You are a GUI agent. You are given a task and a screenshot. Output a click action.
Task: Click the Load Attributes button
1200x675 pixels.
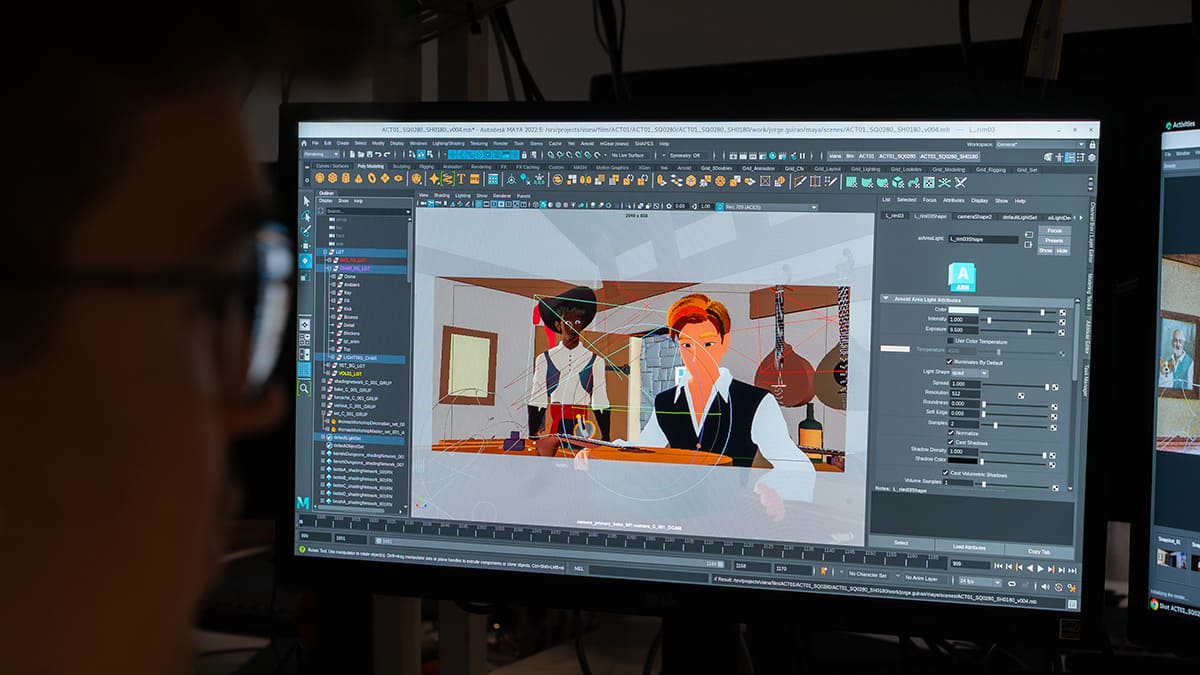pyautogui.click(x=969, y=547)
